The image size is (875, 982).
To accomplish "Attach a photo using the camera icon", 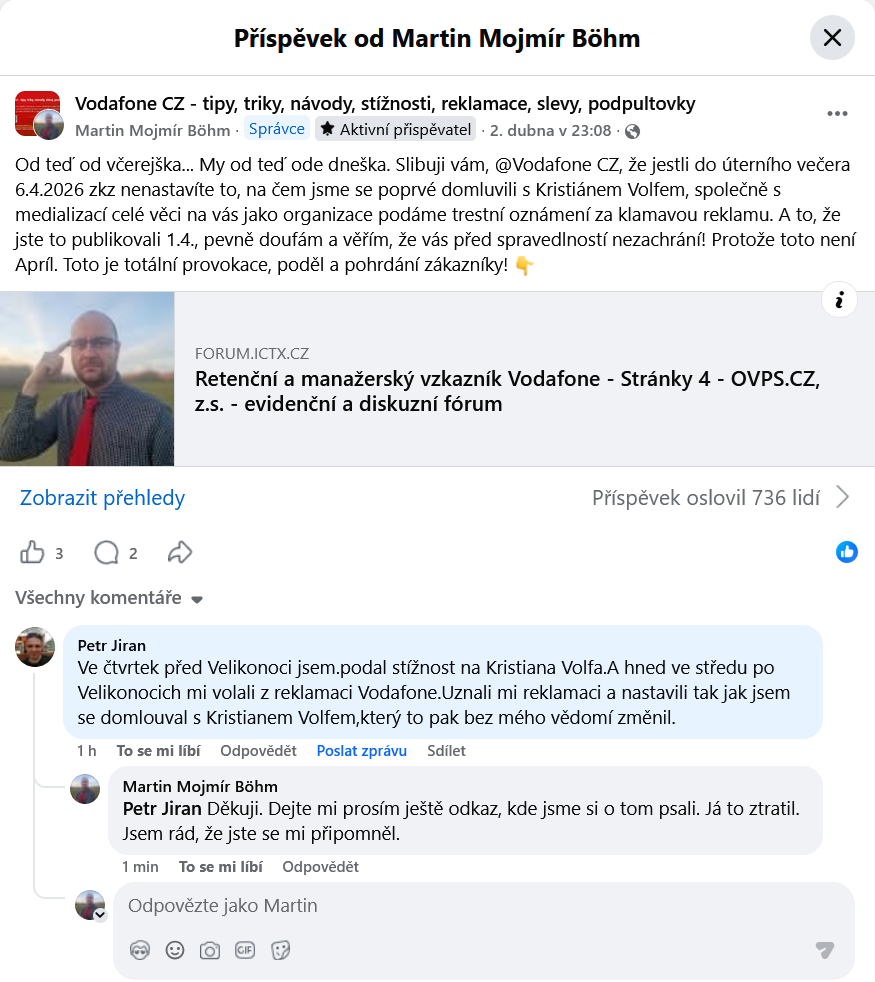I will click(210, 951).
